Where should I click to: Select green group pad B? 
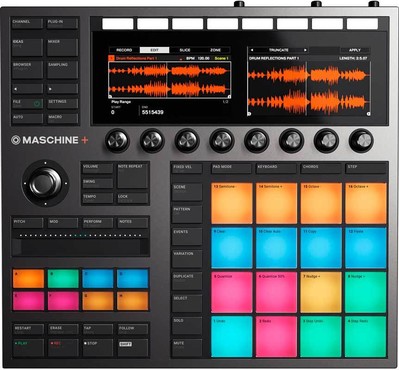click(63, 279)
